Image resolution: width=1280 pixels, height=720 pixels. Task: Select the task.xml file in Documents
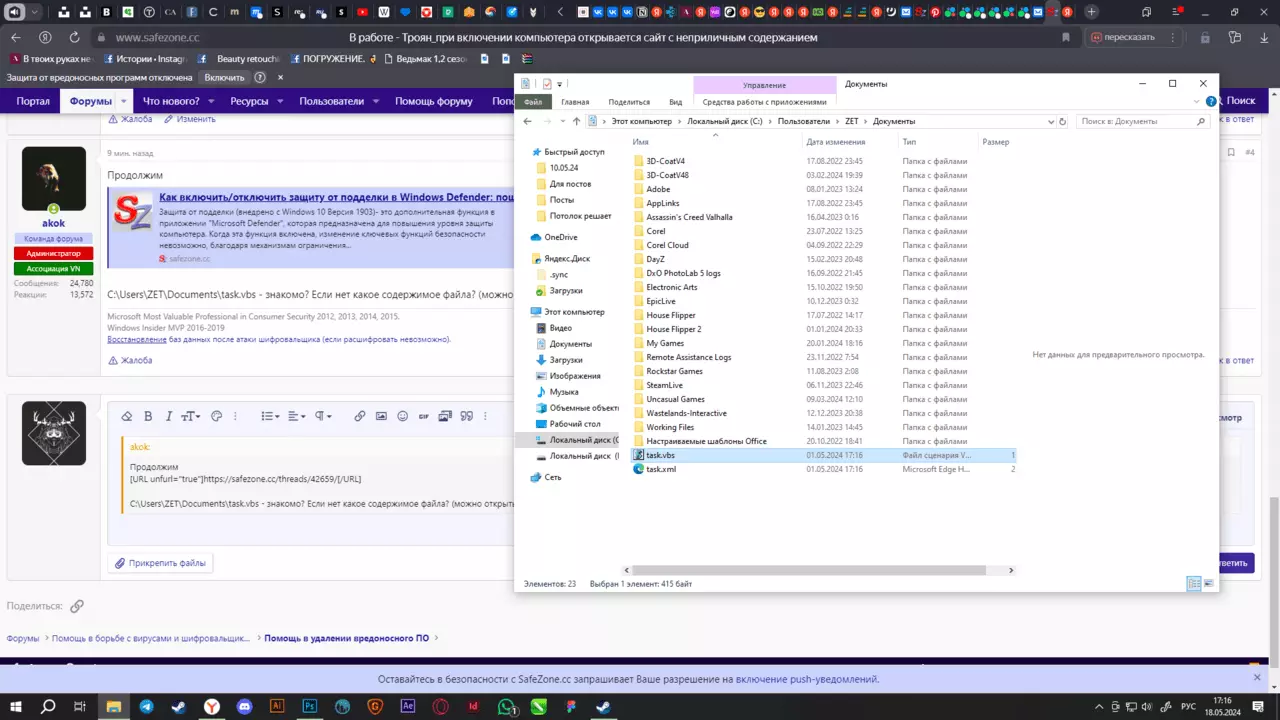click(x=661, y=469)
